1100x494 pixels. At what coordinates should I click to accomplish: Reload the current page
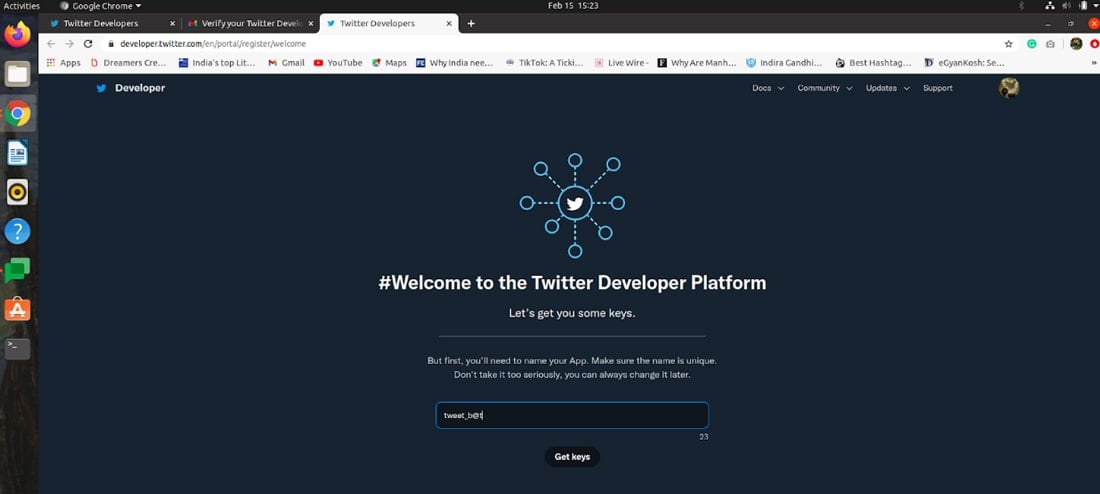pos(88,44)
